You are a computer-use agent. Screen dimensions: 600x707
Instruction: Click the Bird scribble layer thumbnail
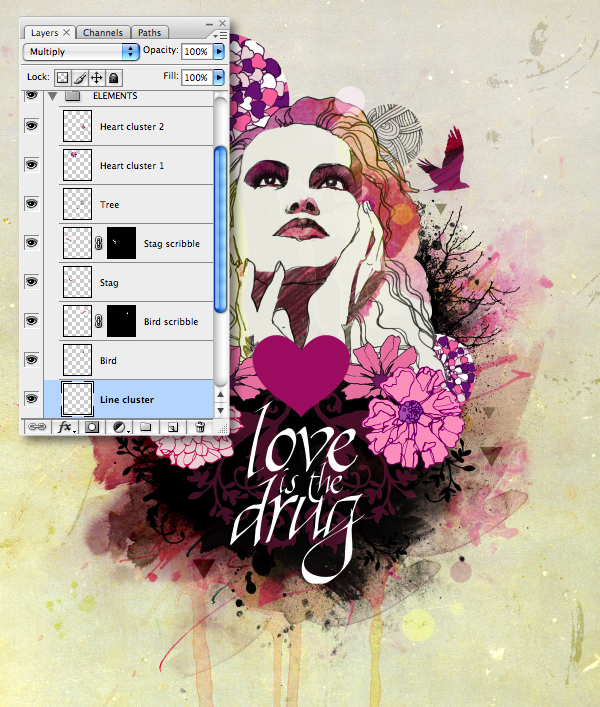pos(77,321)
